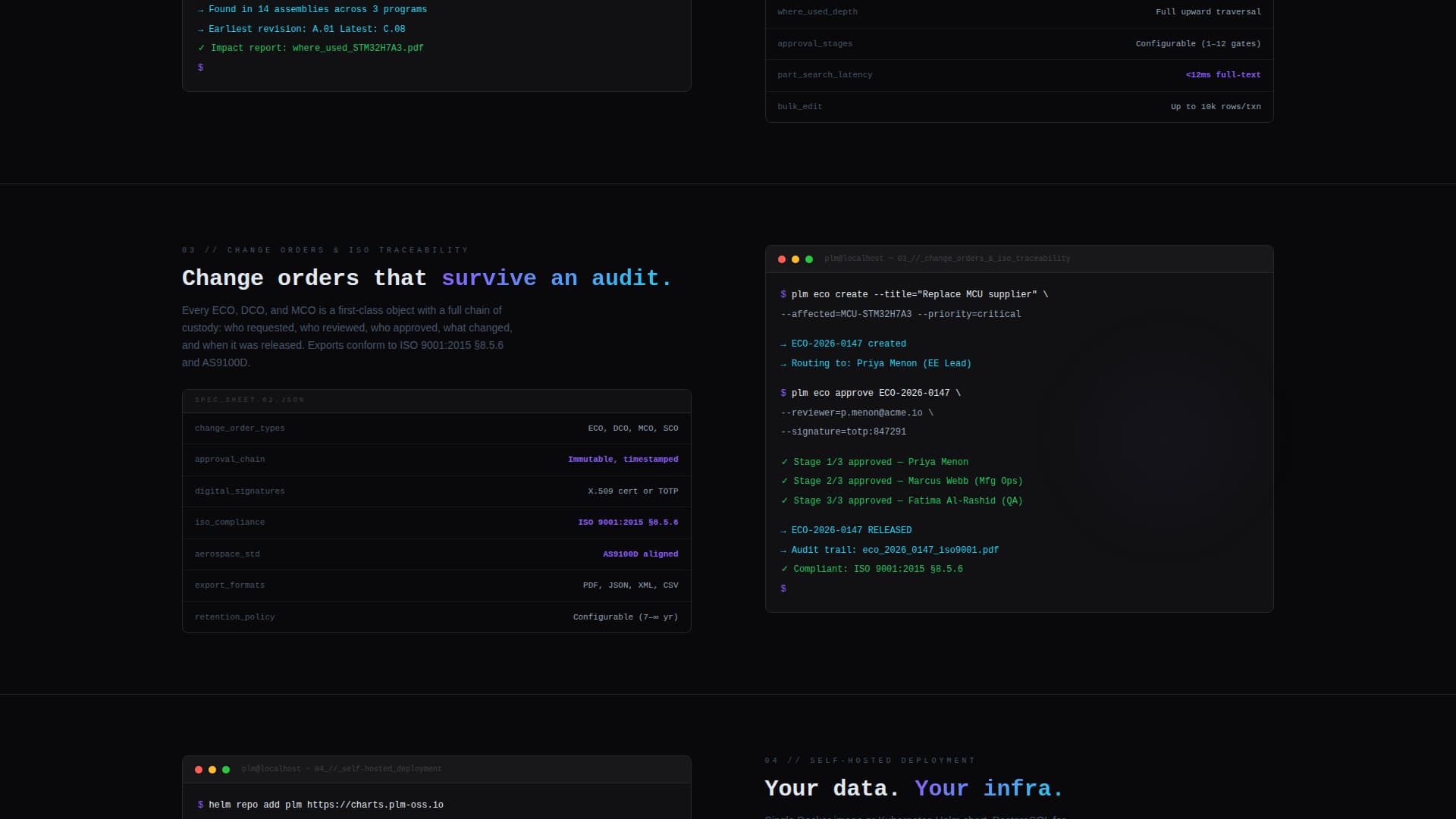Click the red dot in self-hosted deployment terminal
This screenshot has height=819, width=1456.
pos(199,770)
